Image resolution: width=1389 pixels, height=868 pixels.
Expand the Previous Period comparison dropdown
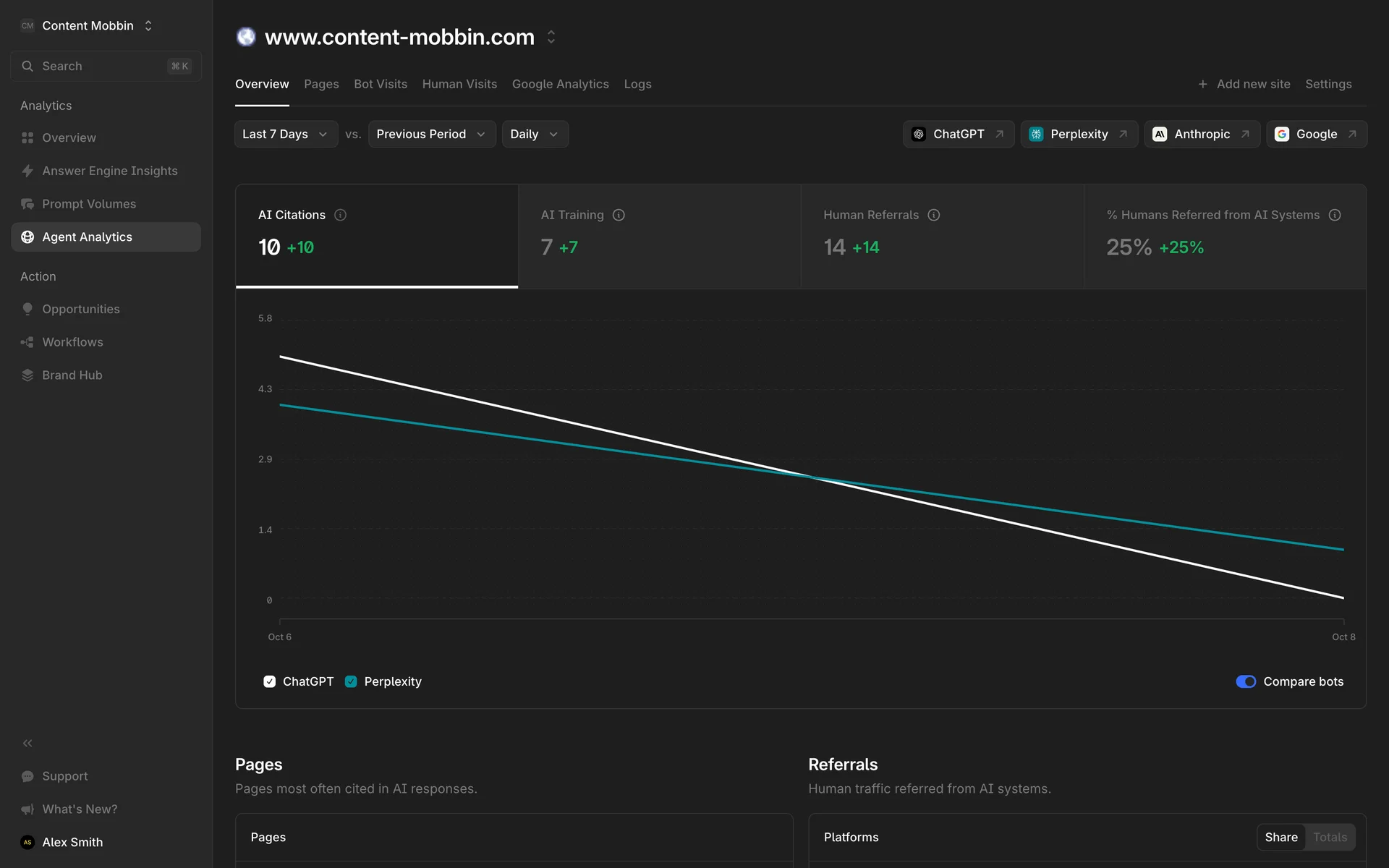[x=431, y=135]
